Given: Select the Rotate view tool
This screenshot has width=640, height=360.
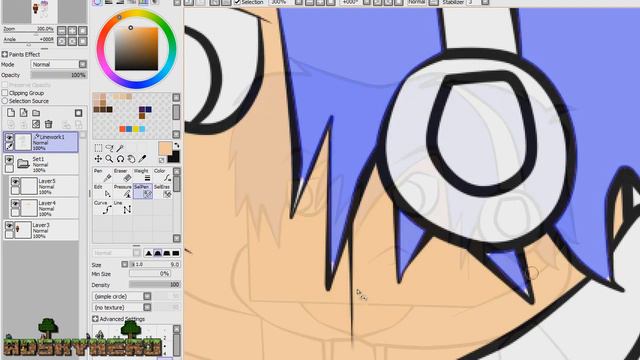Looking at the screenshot, I should 120,159.
